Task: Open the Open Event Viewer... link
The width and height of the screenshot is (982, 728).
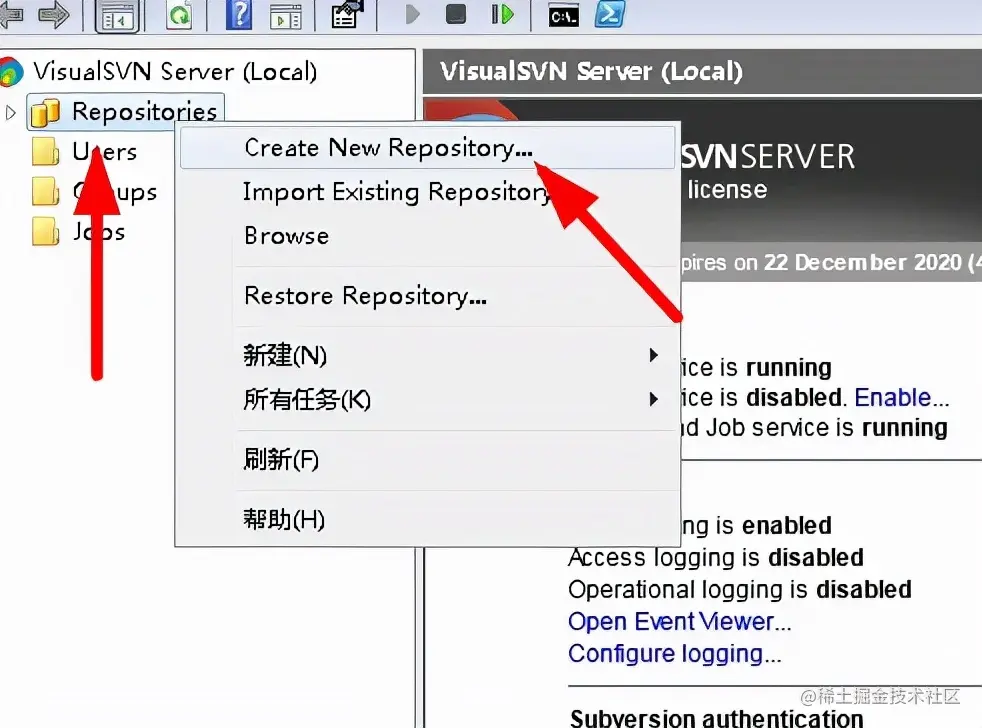Action: [680, 621]
